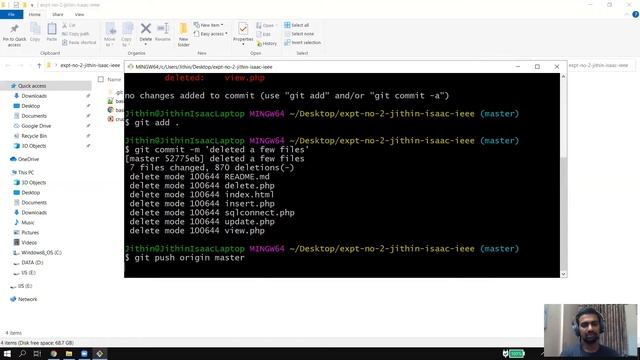The image size is (640, 360).
Task: Select This PC in navigation pane
Action: pos(26,173)
